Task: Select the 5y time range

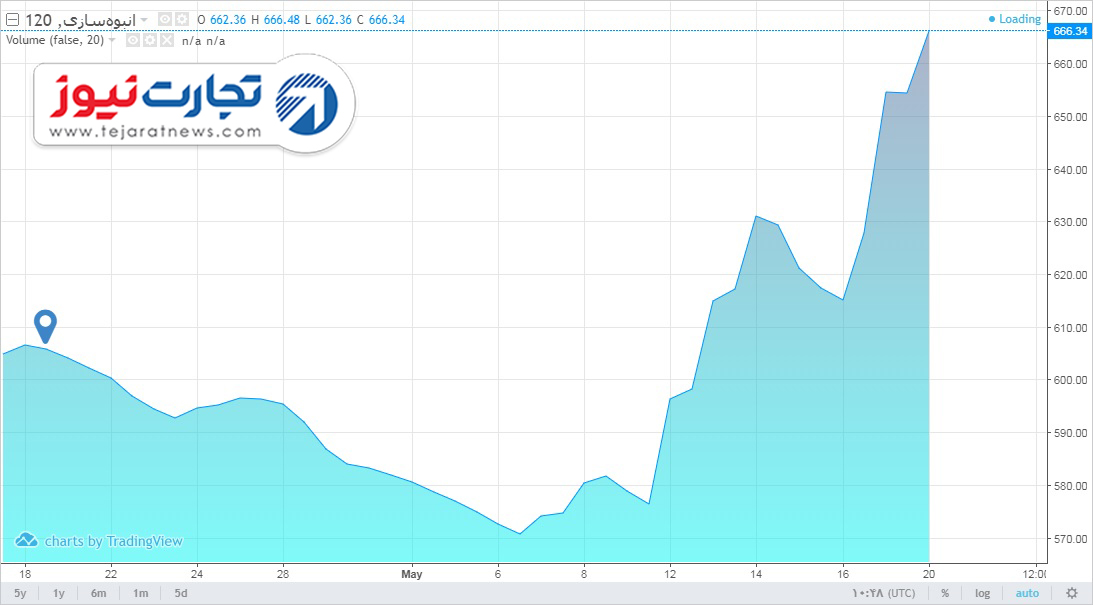Action: [20, 593]
